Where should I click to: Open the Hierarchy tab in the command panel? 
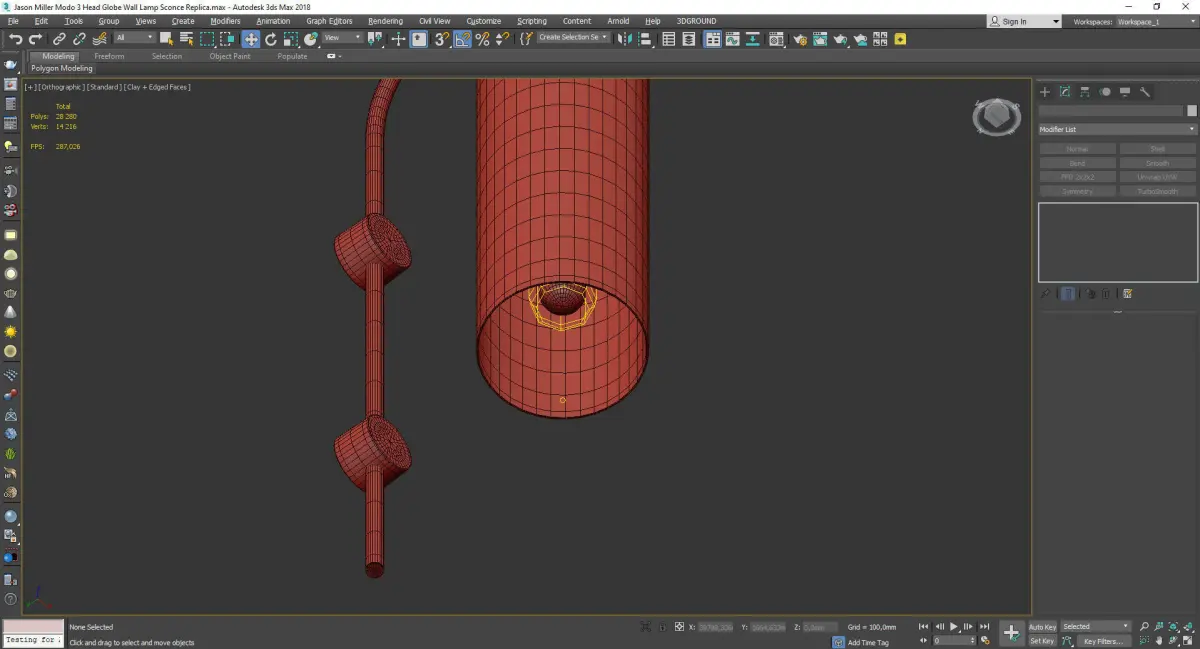click(x=1085, y=92)
